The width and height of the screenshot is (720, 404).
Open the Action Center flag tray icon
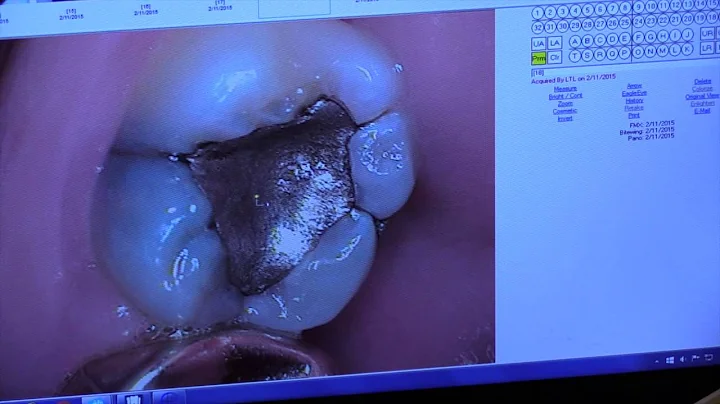point(696,359)
